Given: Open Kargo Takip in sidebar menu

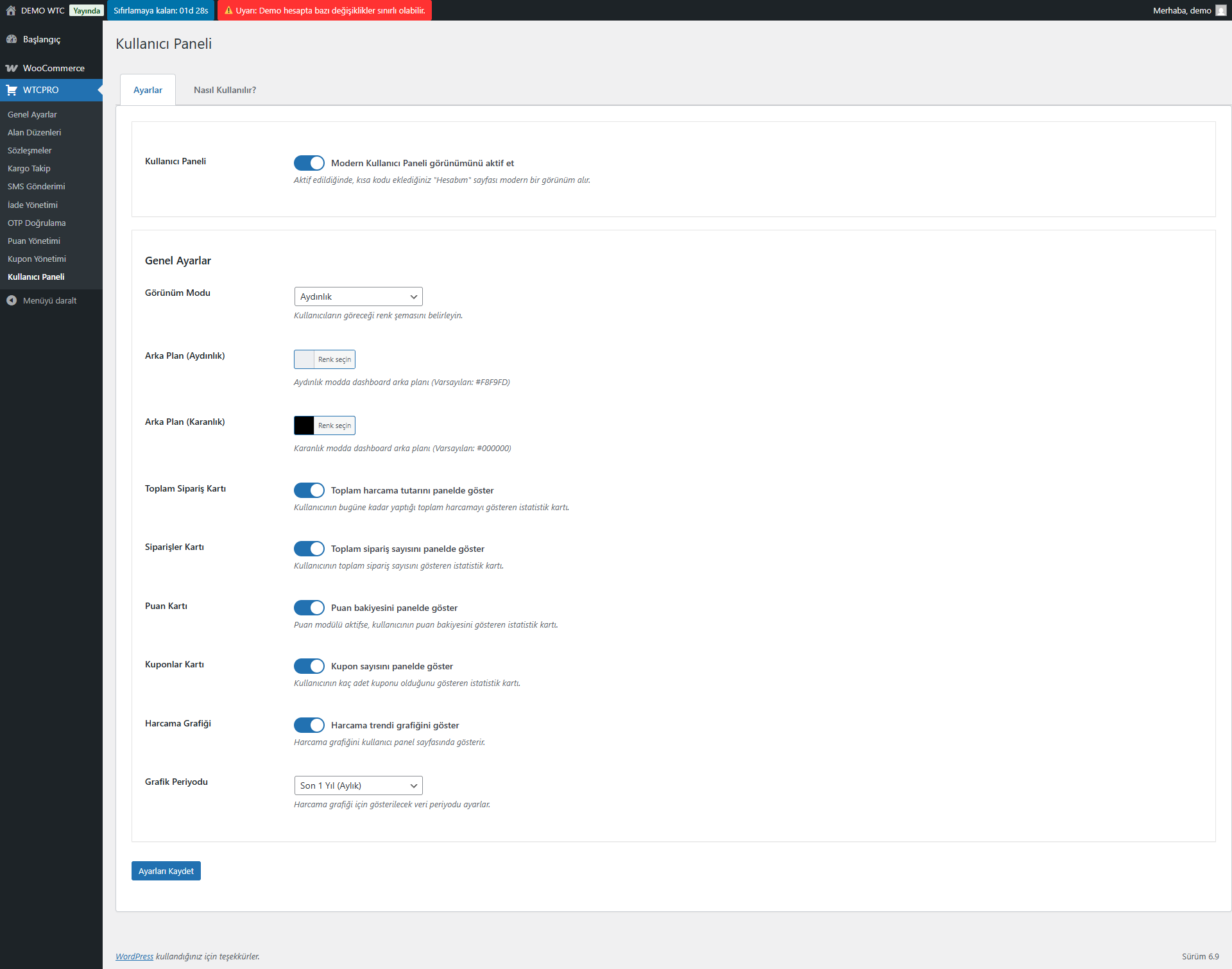Looking at the screenshot, I should click(29, 168).
